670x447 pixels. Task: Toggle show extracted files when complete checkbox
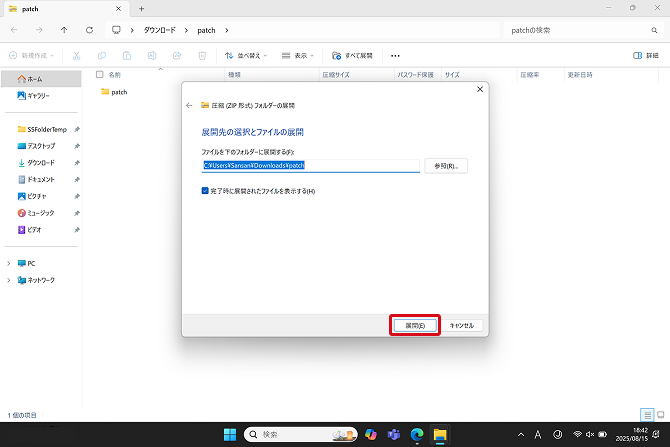[205, 191]
